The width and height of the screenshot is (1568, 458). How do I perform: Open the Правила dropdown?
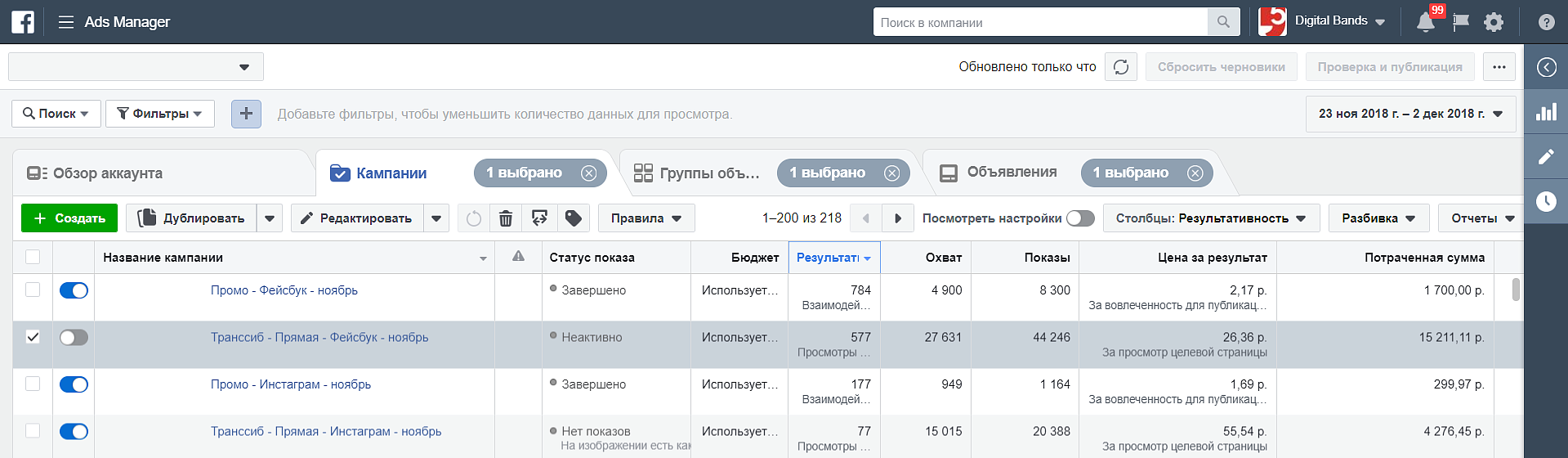646,218
